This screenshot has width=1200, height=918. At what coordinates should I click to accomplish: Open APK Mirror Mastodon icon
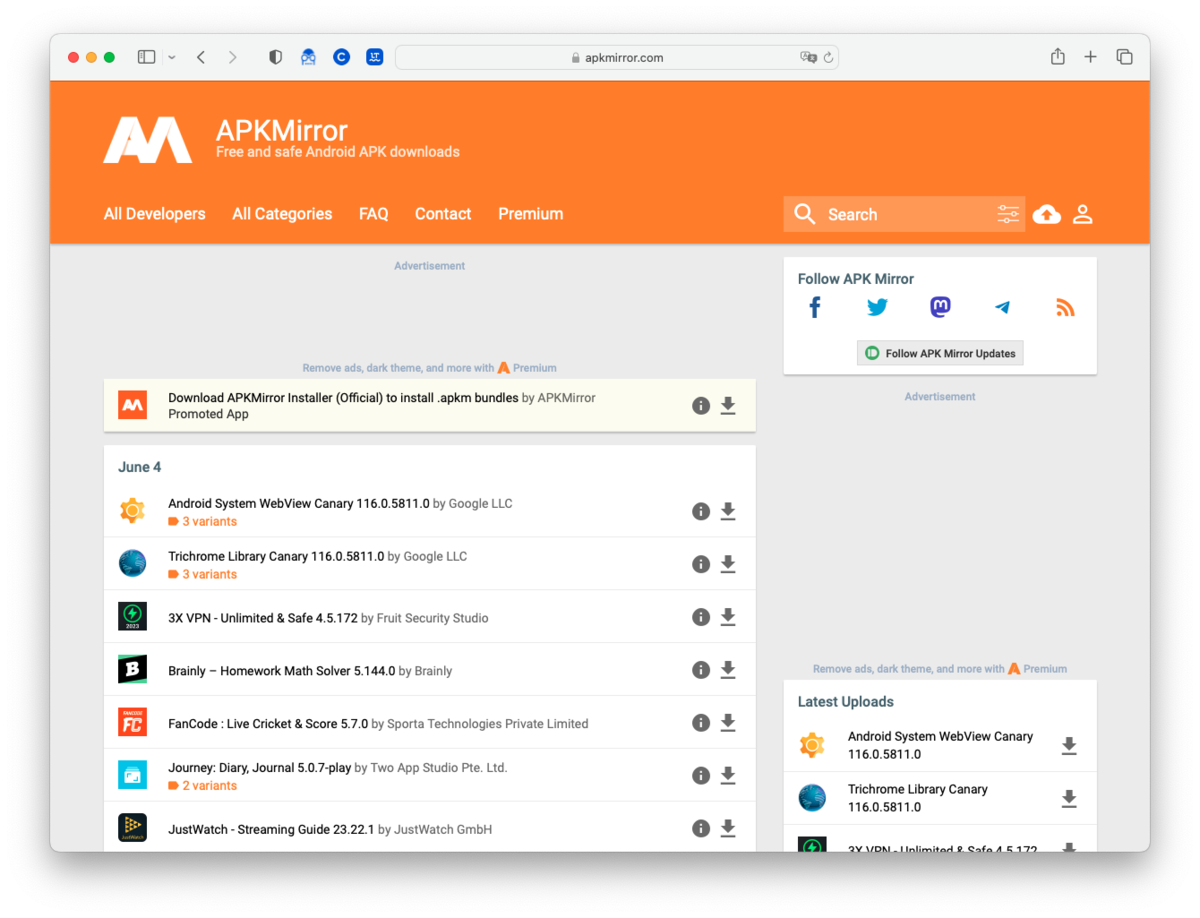point(940,308)
